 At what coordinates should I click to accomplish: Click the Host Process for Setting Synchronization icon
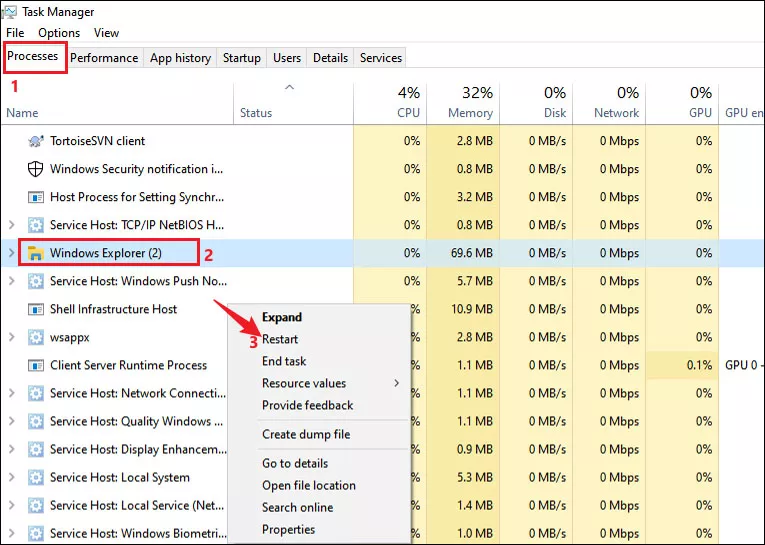[x=36, y=197]
